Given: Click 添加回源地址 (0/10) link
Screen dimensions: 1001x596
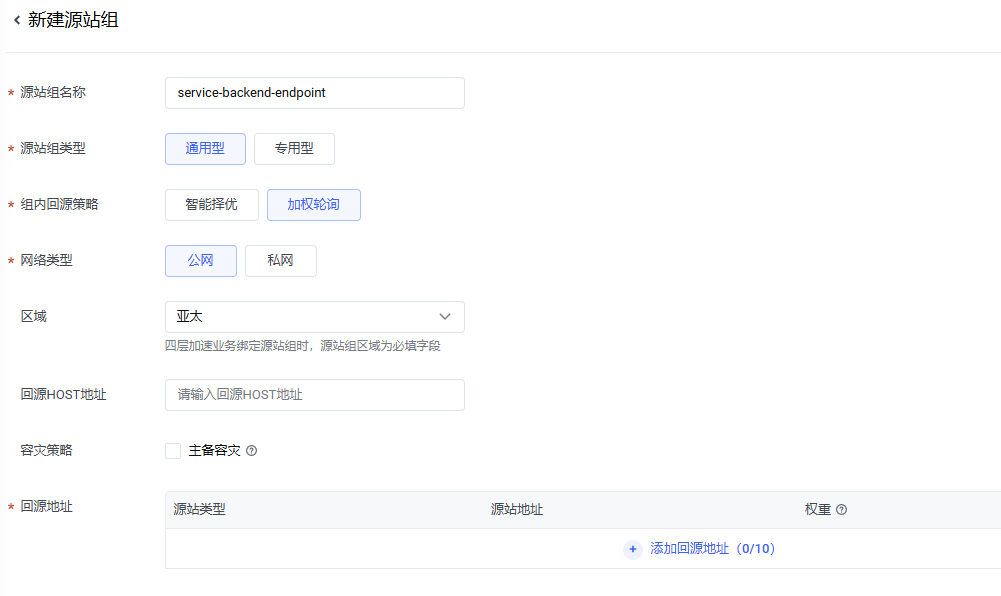Looking at the screenshot, I should click(x=712, y=549).
